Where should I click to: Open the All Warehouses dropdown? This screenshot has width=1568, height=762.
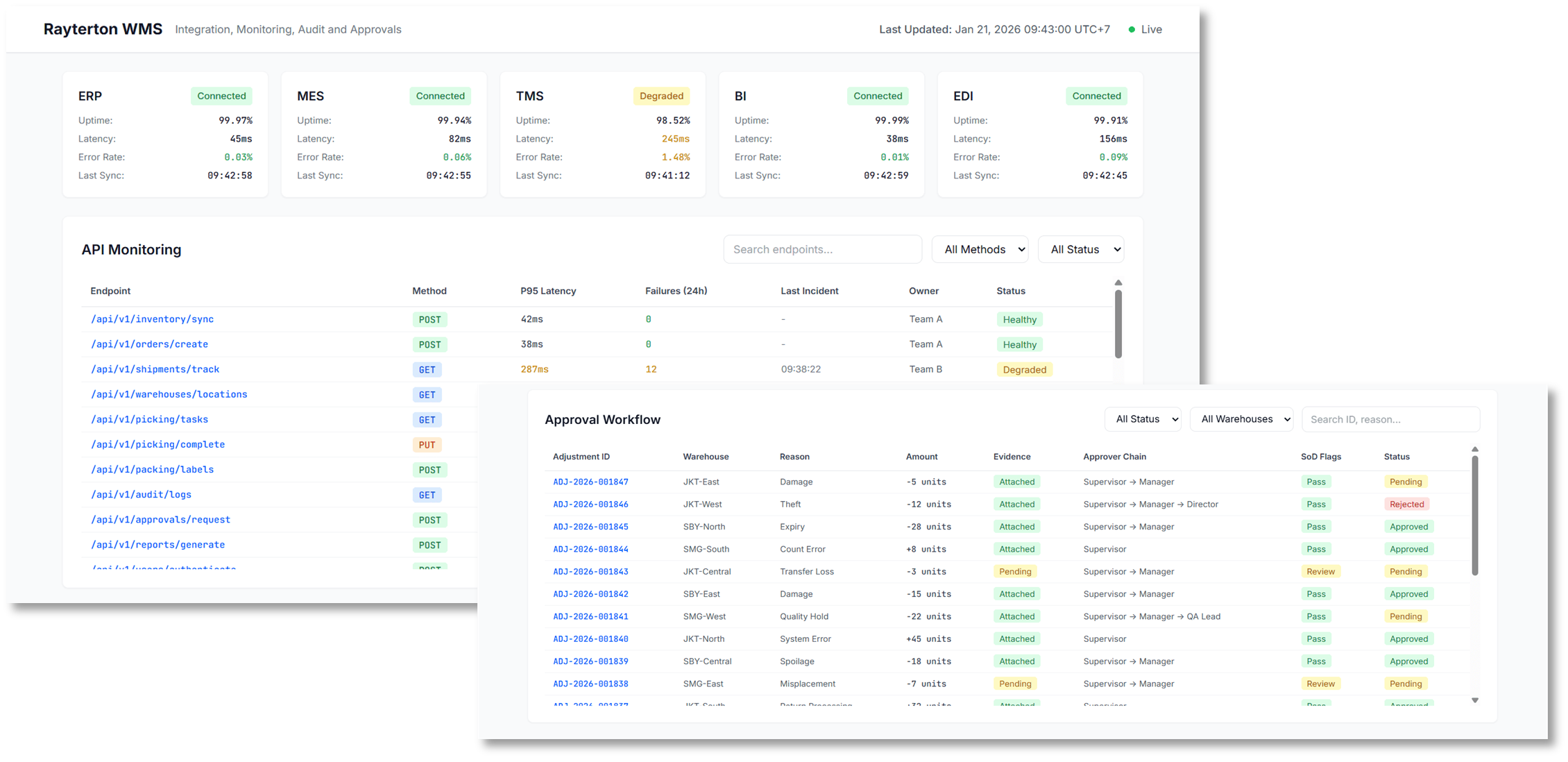pos(1241,419)
